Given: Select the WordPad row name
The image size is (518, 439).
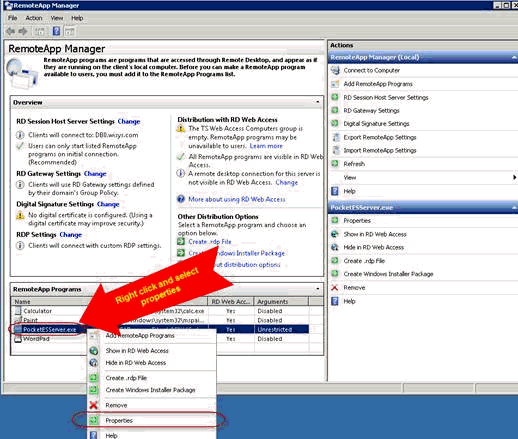Looking at the screenshot, I should [36, 339].
